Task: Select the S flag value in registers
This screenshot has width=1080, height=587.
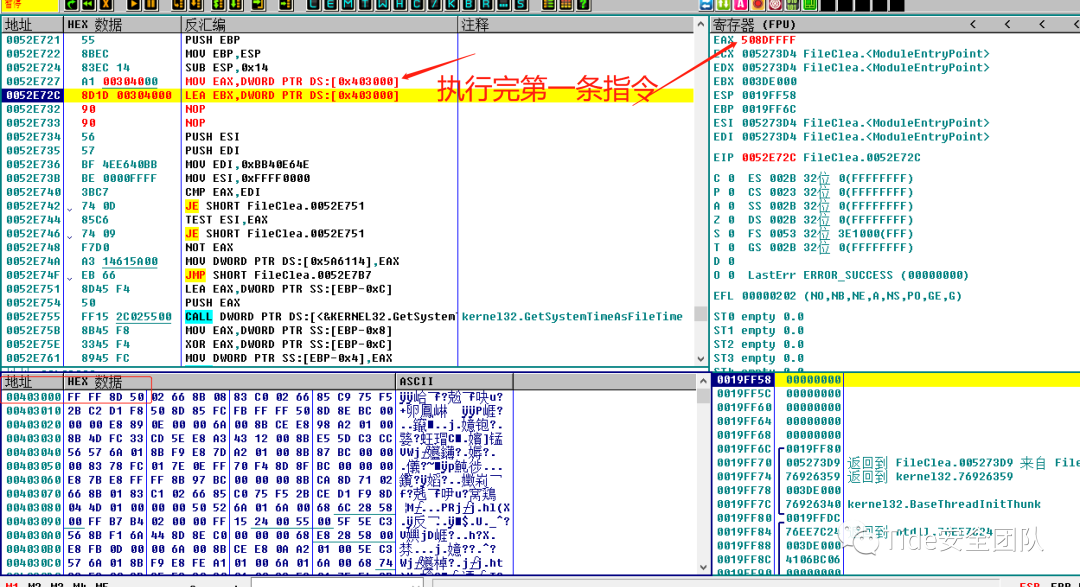Action: click(731, 234)
